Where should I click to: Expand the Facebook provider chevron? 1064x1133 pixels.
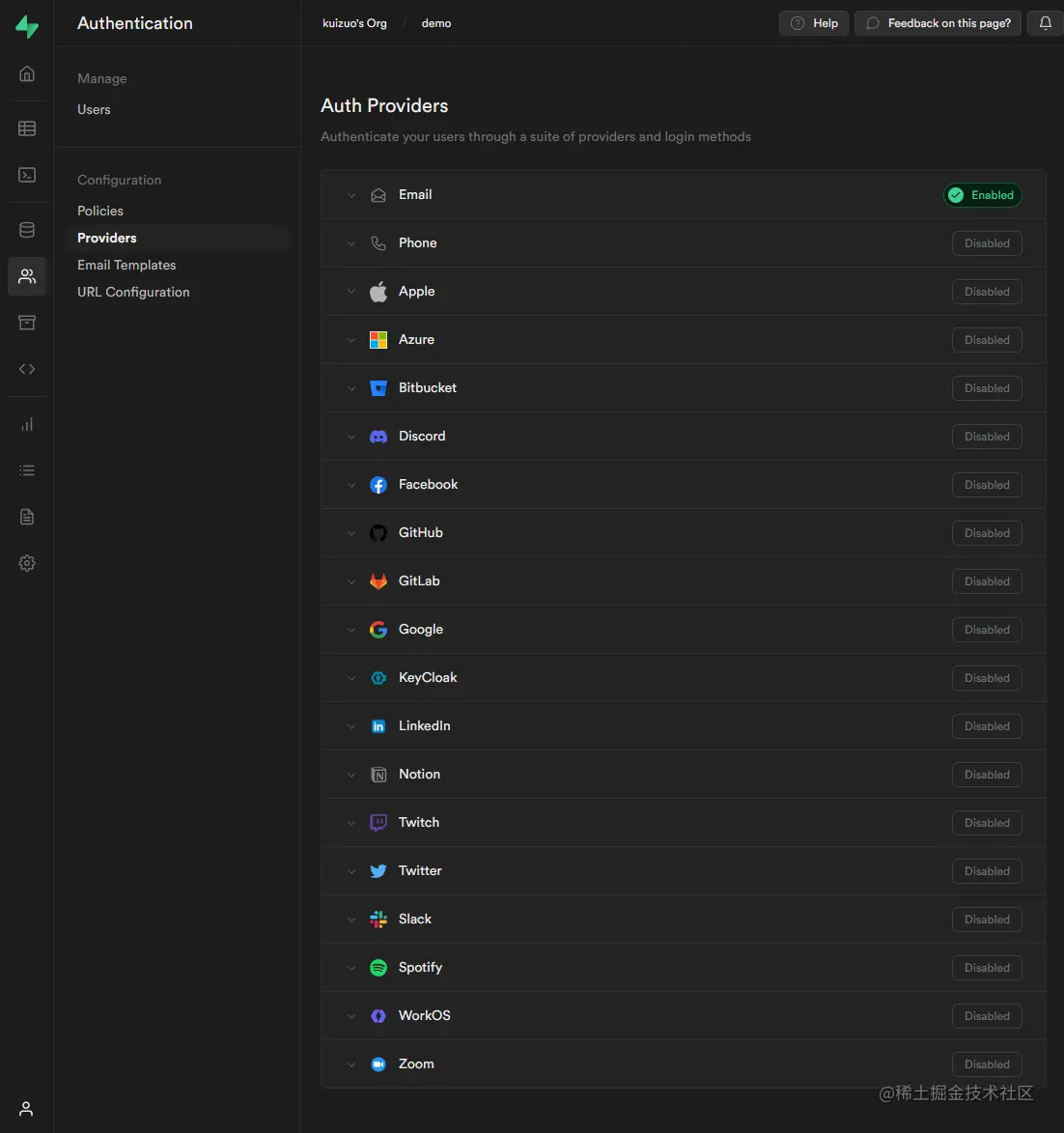[351, 485]
